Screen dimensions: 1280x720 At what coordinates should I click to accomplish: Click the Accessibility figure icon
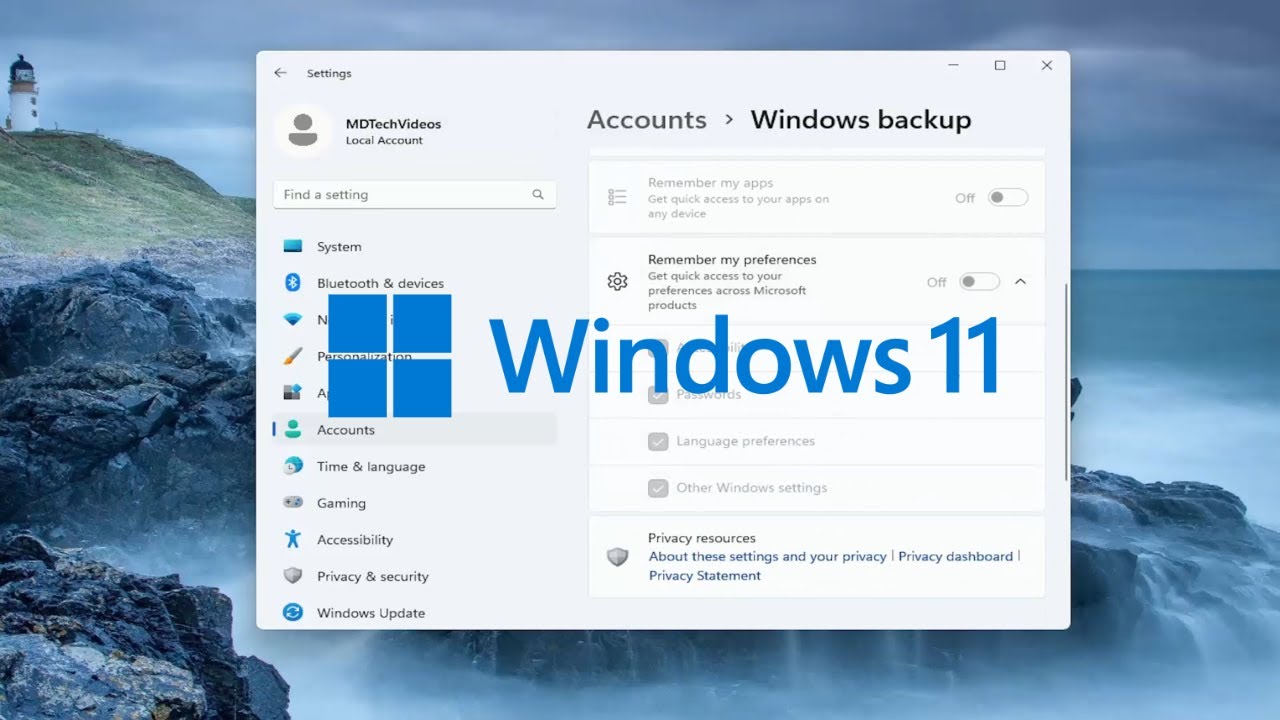tap(293, 540)
